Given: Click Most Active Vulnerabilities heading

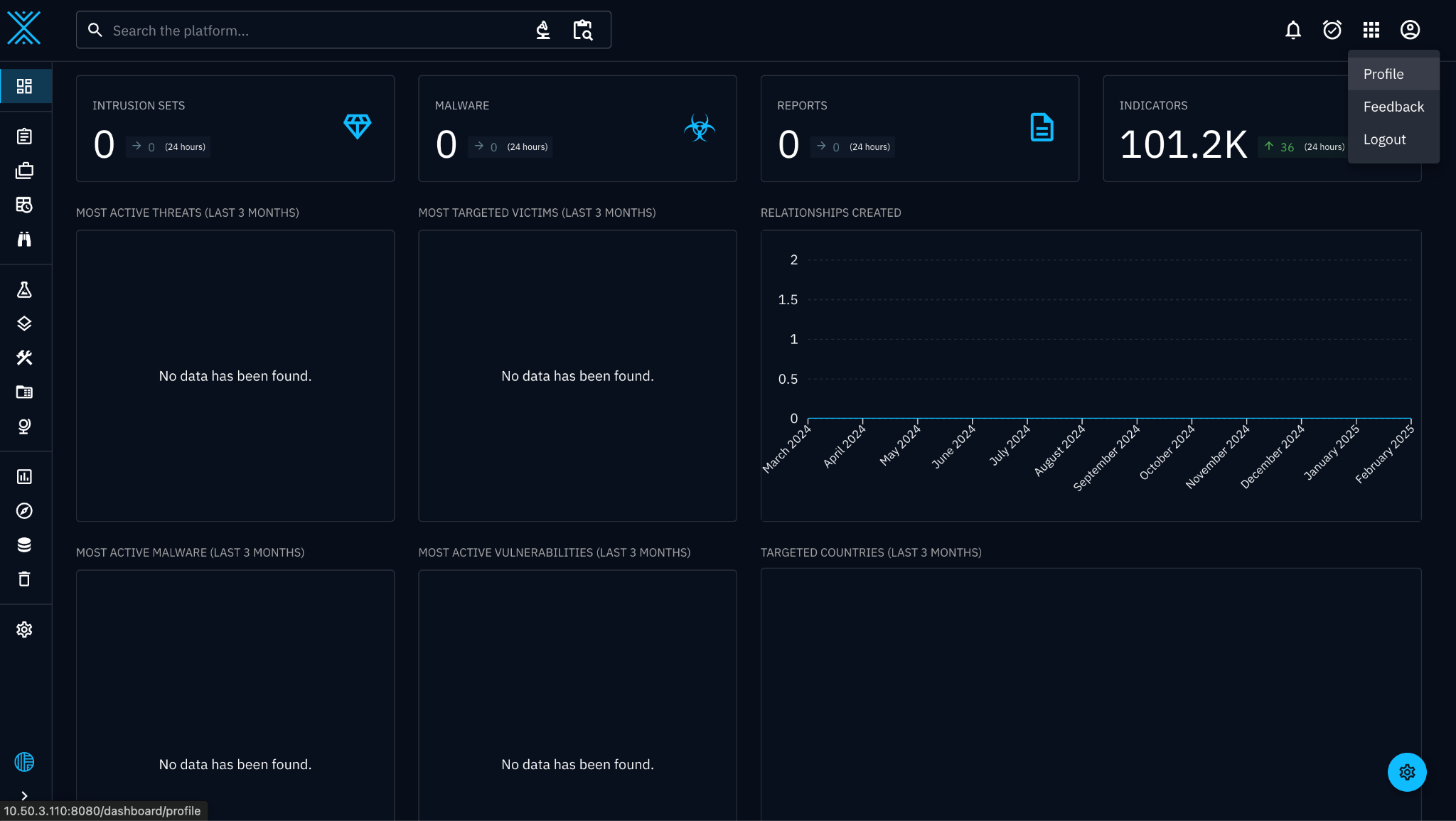Looking at the screenshot, I should (x=555, y=552).
